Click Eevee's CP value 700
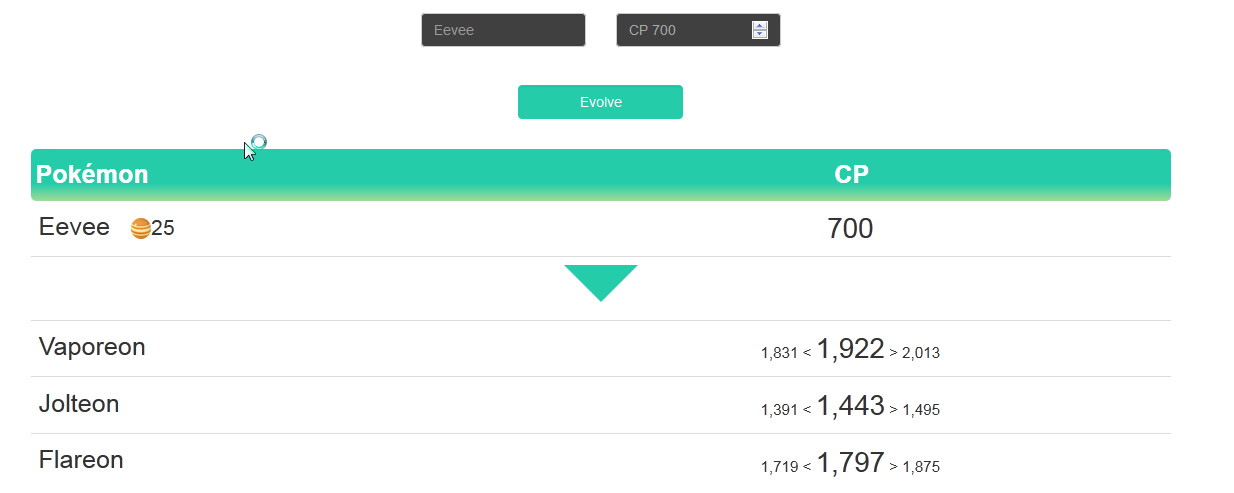 (x=850, y=229)
